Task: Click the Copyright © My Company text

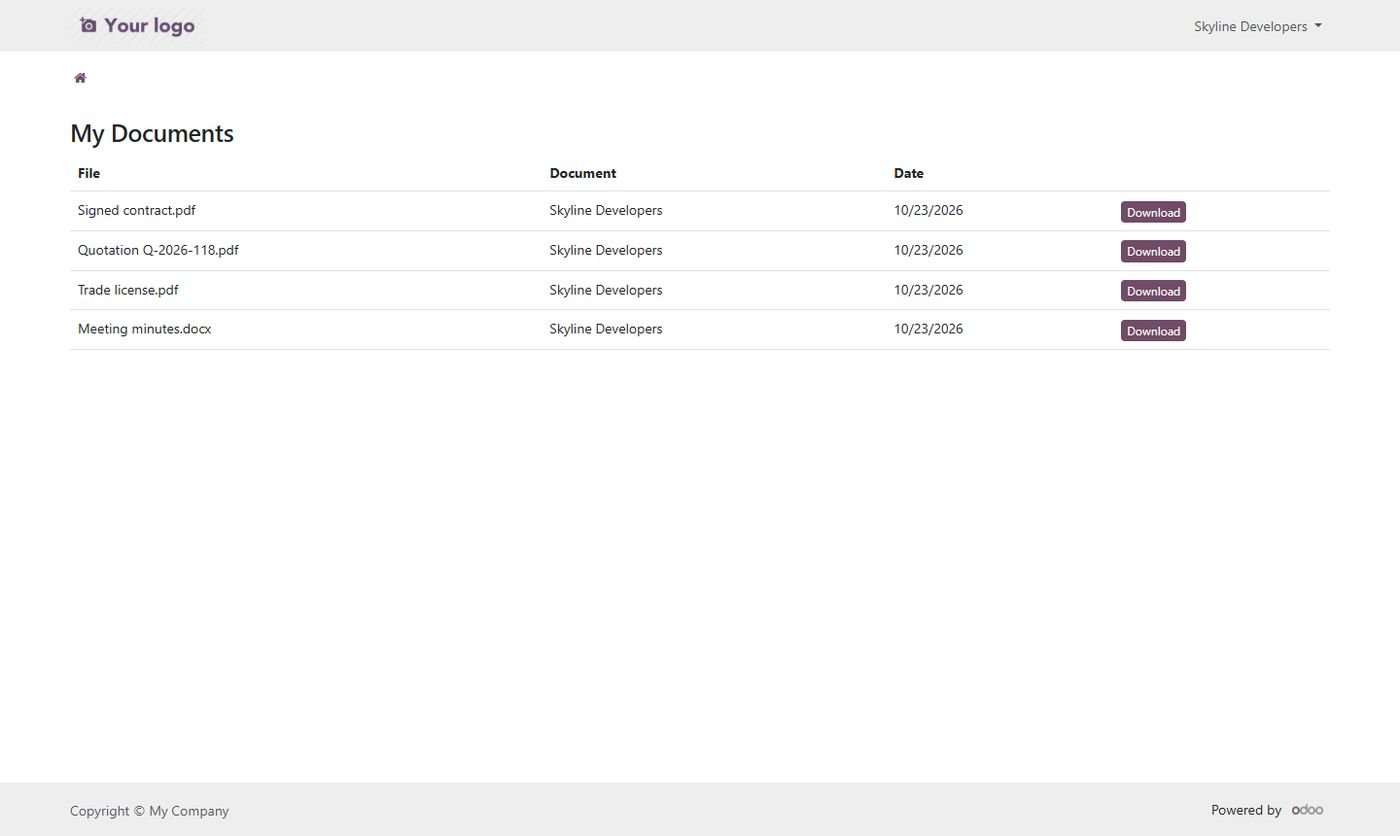Action: [149, 811]
